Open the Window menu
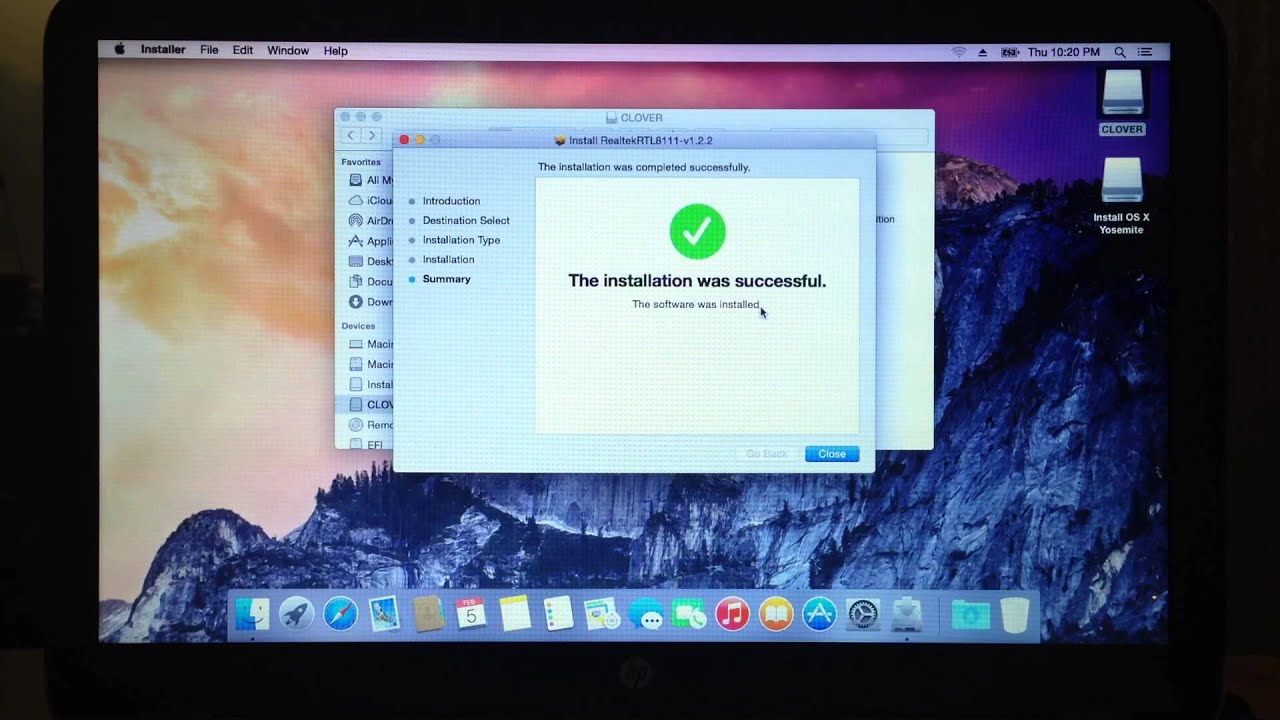 (288, 50)
